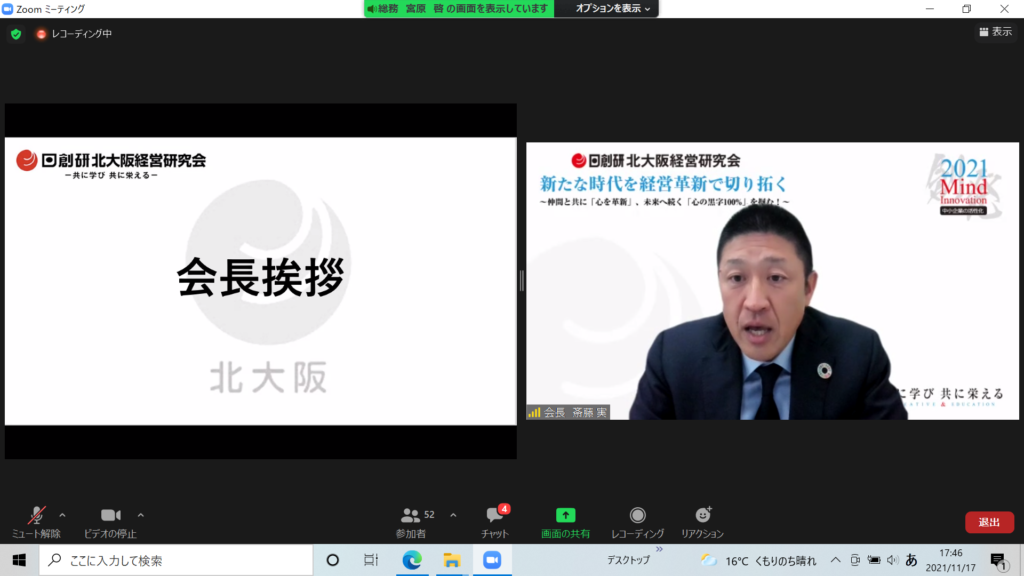Open the weather widget on taskbar
Image resolution: width=1024 pixels, height=576 pixels.
click(758, 560)
